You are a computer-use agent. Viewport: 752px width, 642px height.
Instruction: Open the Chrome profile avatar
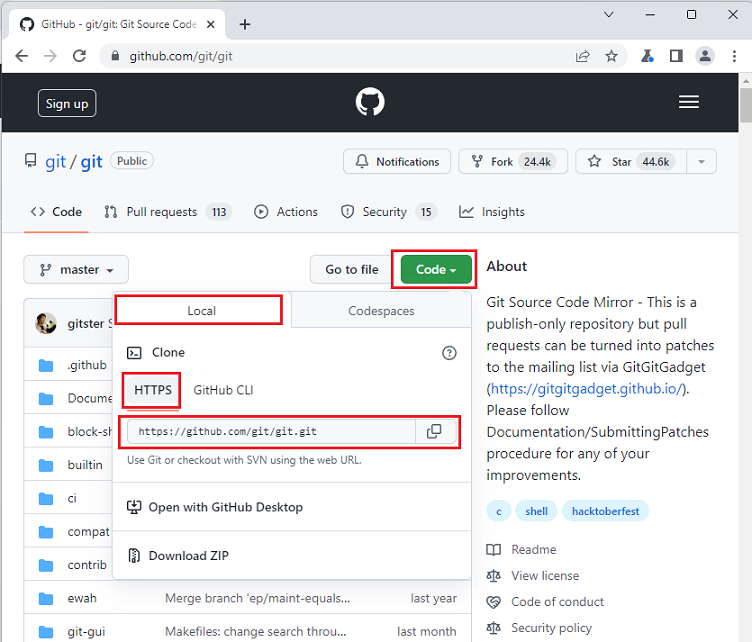pyautogui.click(x=705, y=56)
